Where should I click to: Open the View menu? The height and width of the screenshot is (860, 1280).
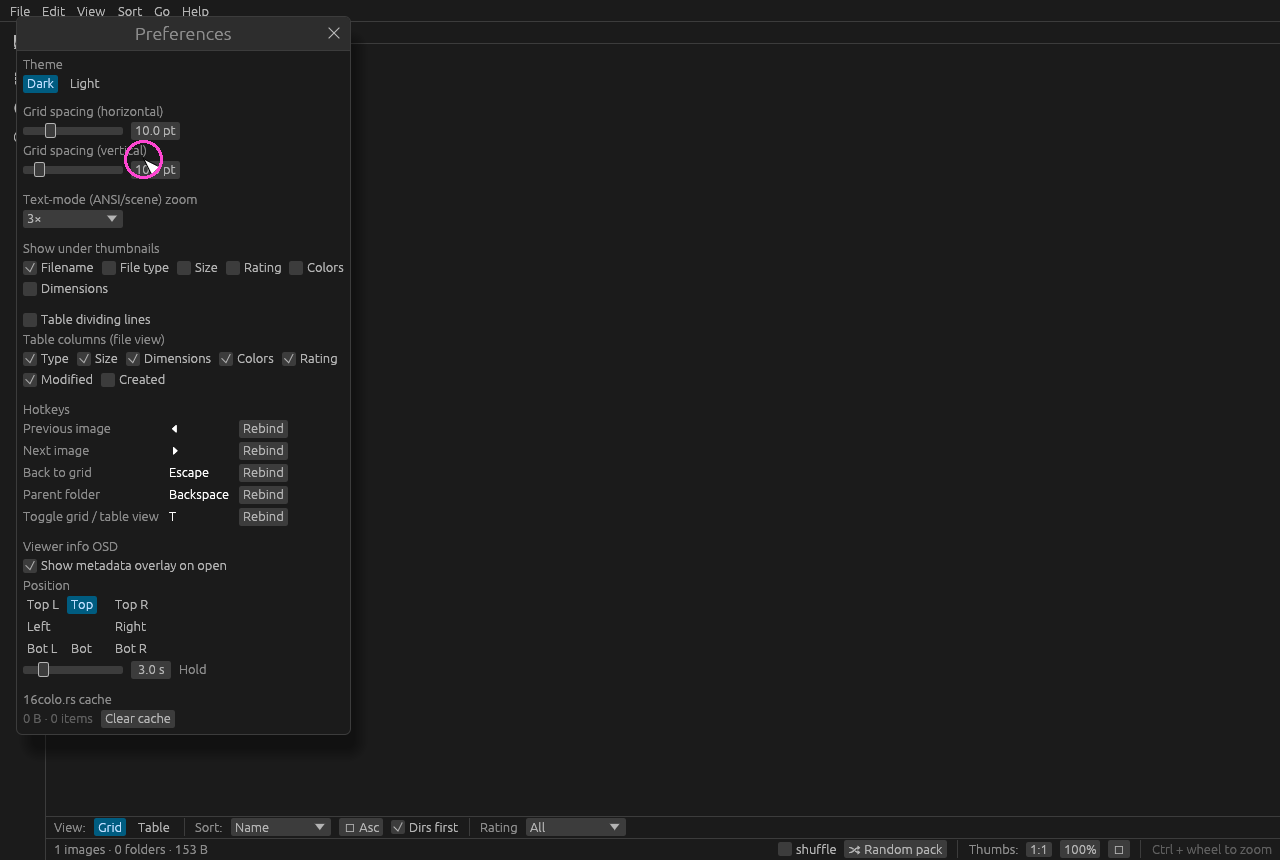[91, 11]
